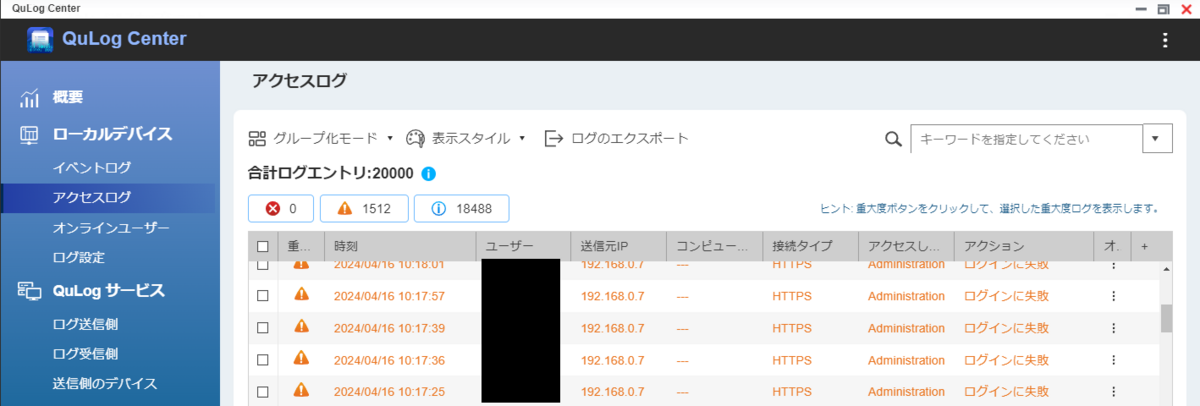Click the keyword search input field
1200x406 pixels.
[x=1027, y=139]
